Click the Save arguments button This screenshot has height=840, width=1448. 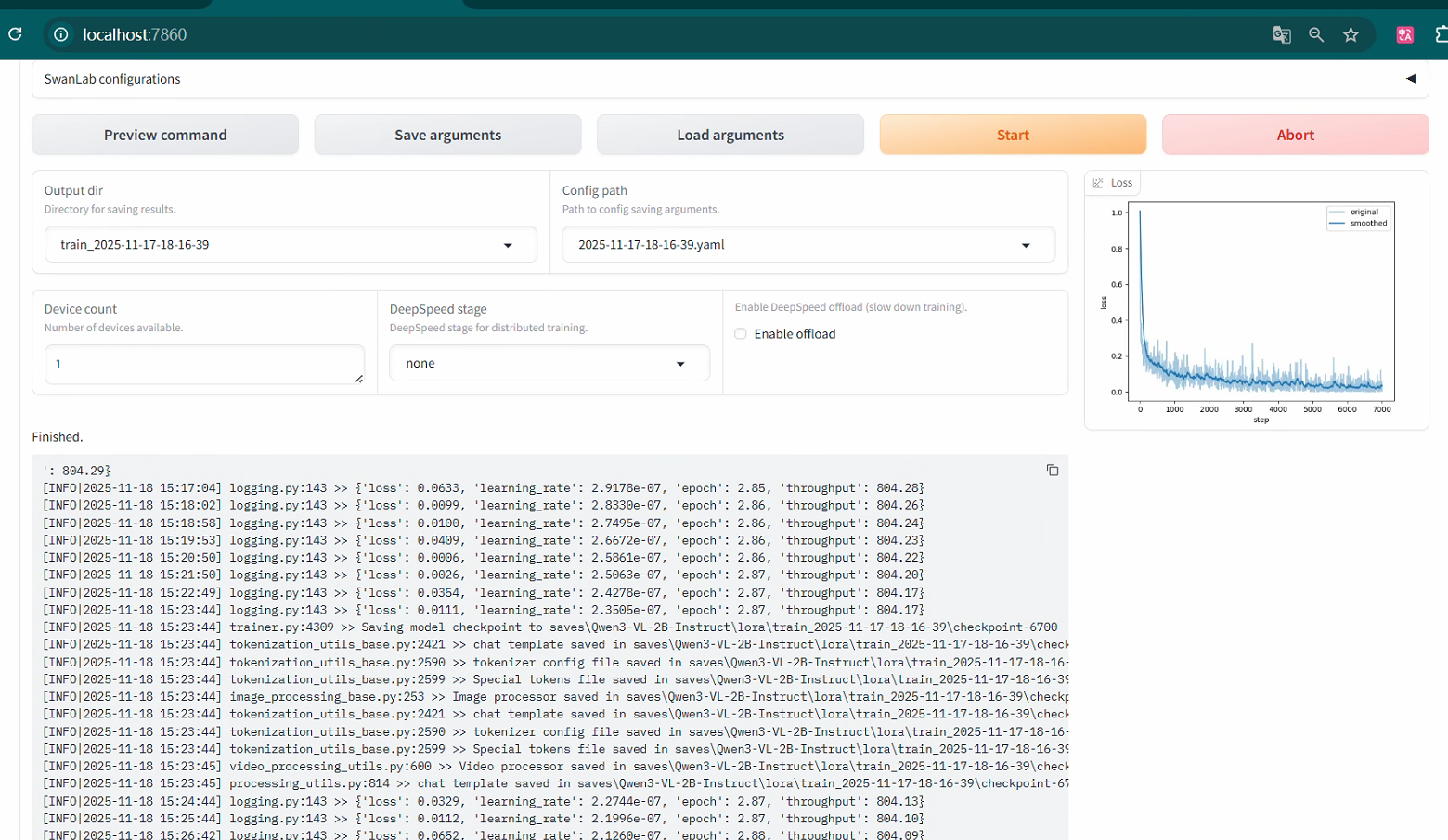coord(447,135)
